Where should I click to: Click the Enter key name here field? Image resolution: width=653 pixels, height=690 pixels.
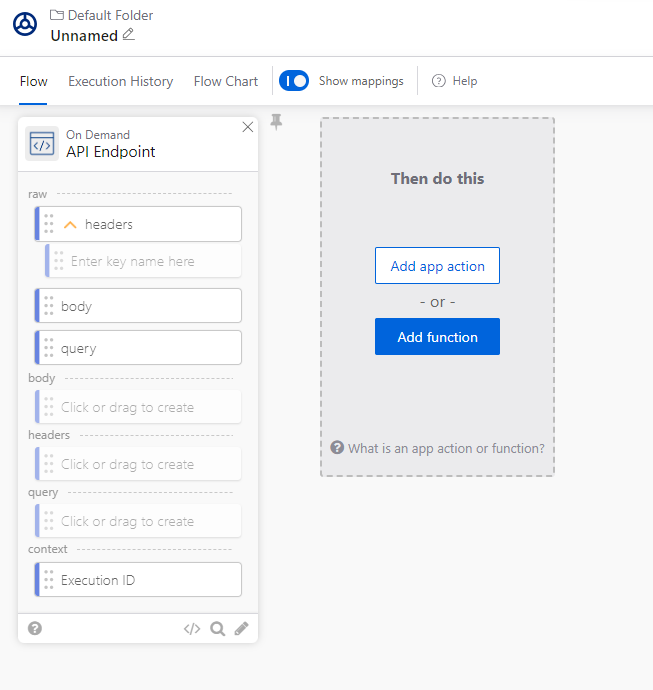click(x=143, y=261)
